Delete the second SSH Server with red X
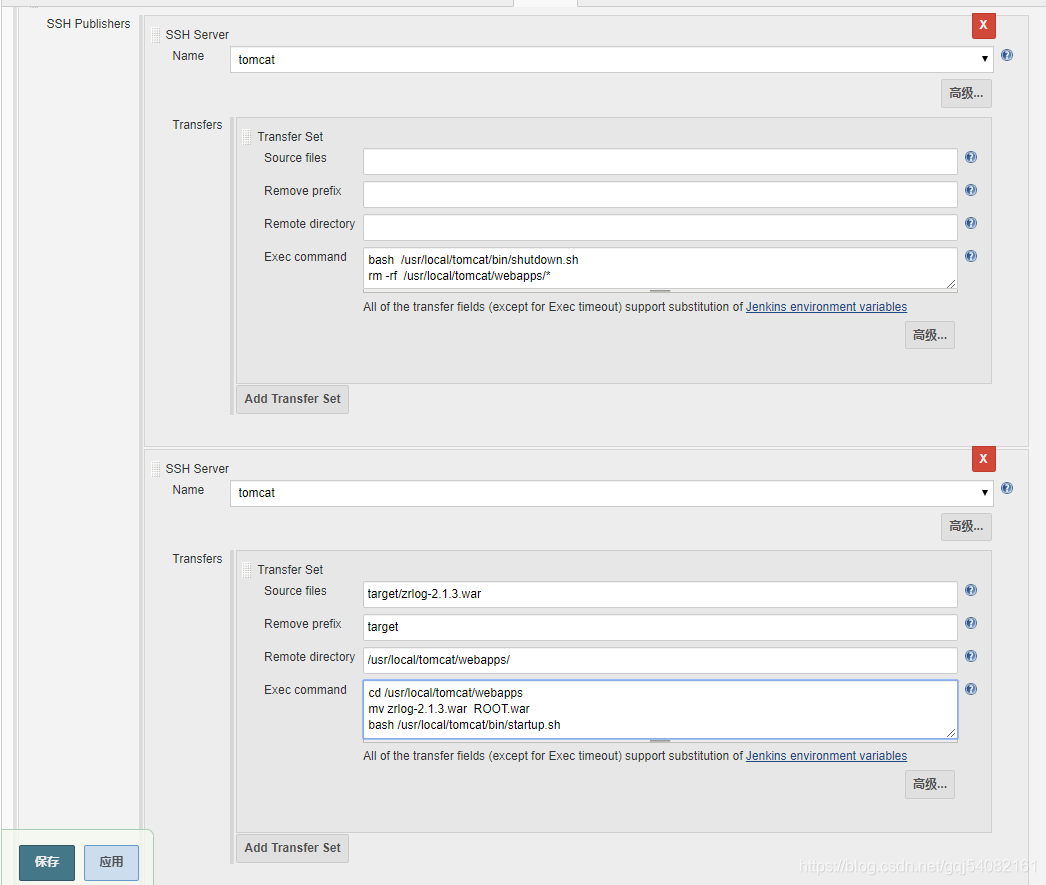 tap(983, 459)
